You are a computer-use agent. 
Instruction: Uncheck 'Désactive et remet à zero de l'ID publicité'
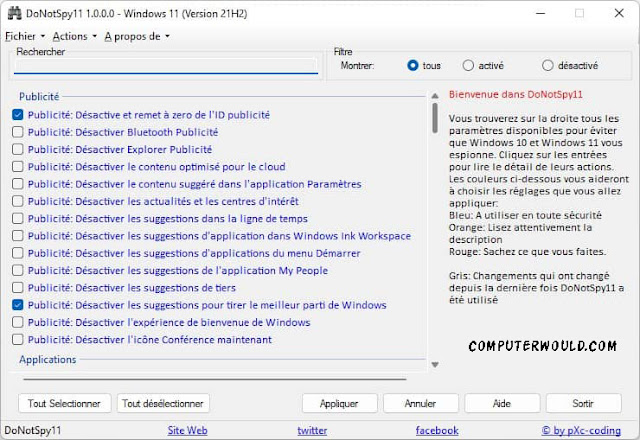click(18, 115)
